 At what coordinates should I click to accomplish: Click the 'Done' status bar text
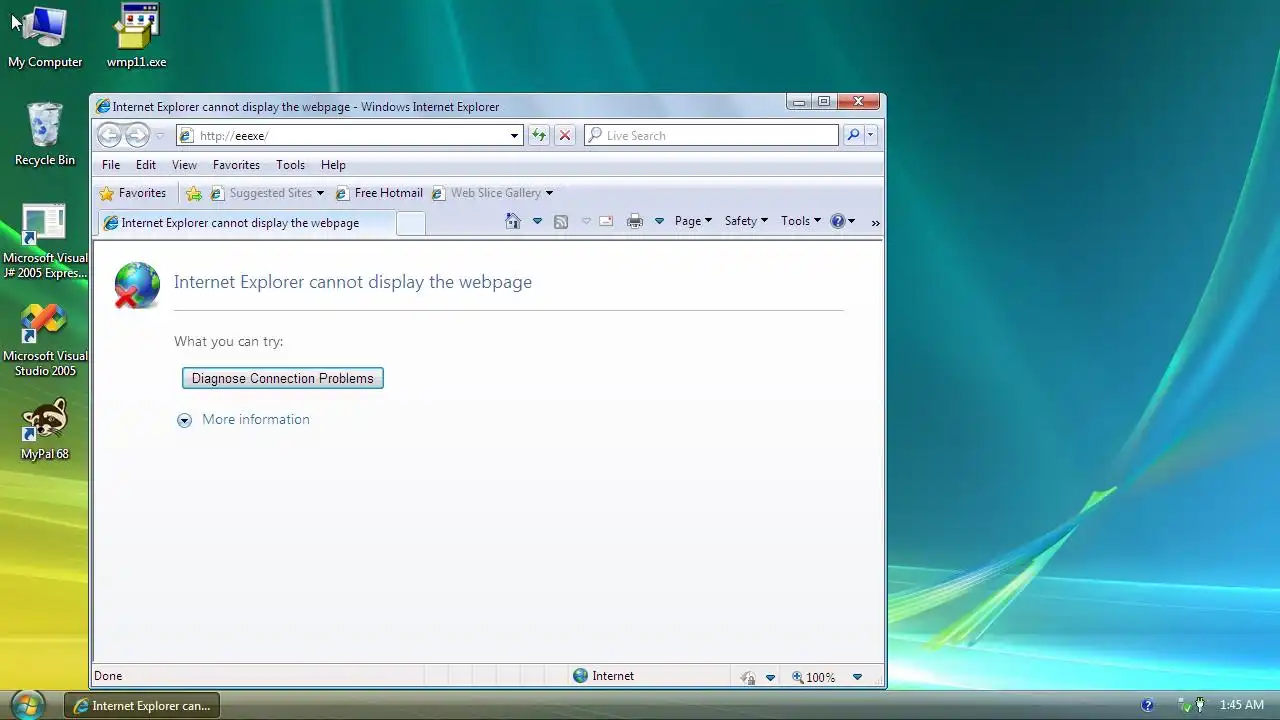(x=108, y=676)
